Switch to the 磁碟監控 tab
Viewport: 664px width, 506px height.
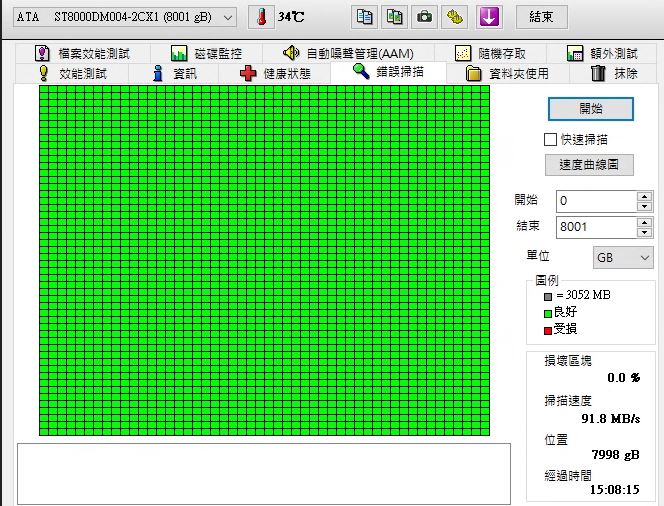206,53
